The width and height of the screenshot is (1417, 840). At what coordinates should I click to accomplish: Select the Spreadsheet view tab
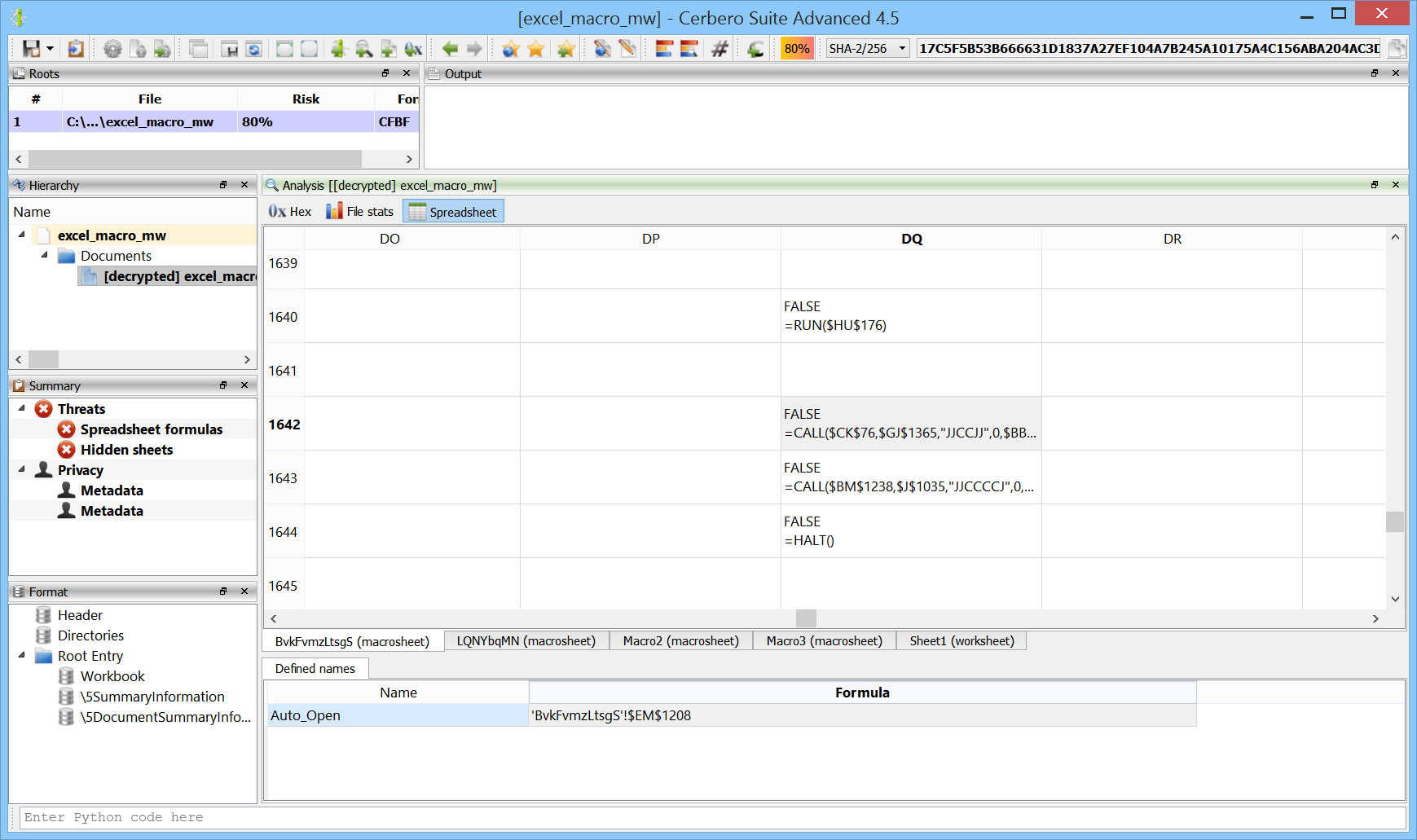453,212
